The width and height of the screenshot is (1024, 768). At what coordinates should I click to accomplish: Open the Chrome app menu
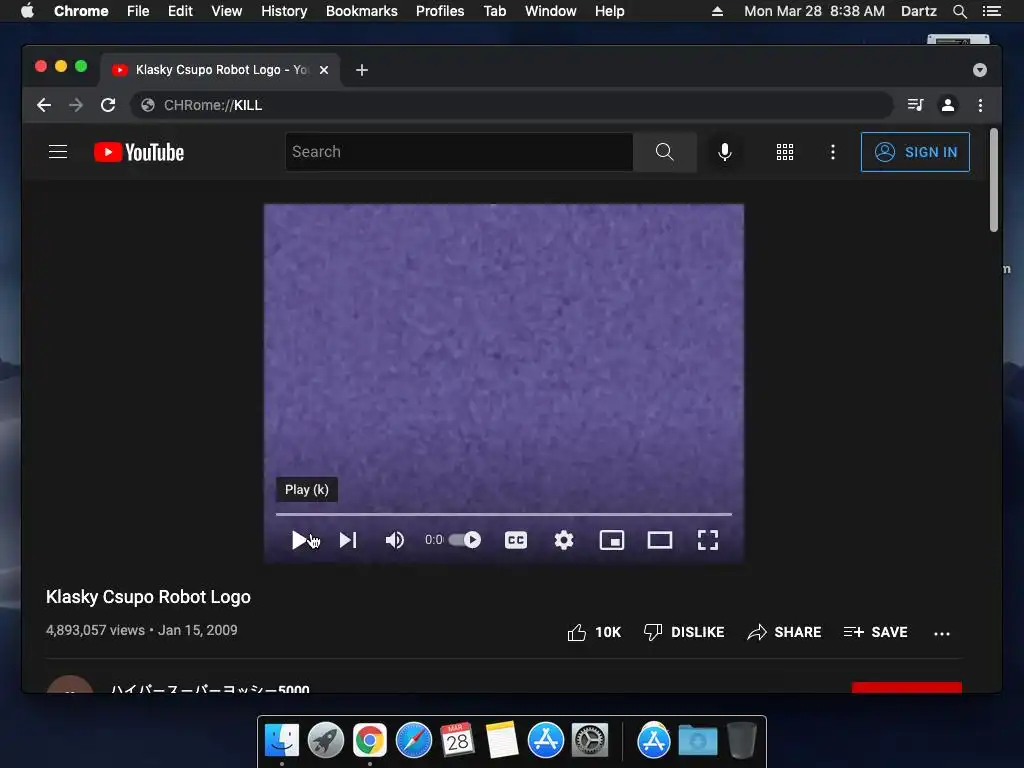coord(81,11)
